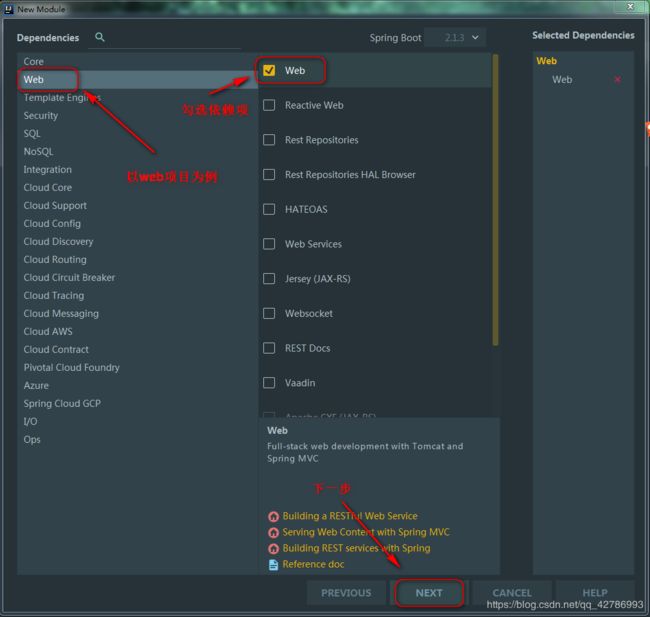Select the SQL category
The image size is (650, 617).
(138, 134)
